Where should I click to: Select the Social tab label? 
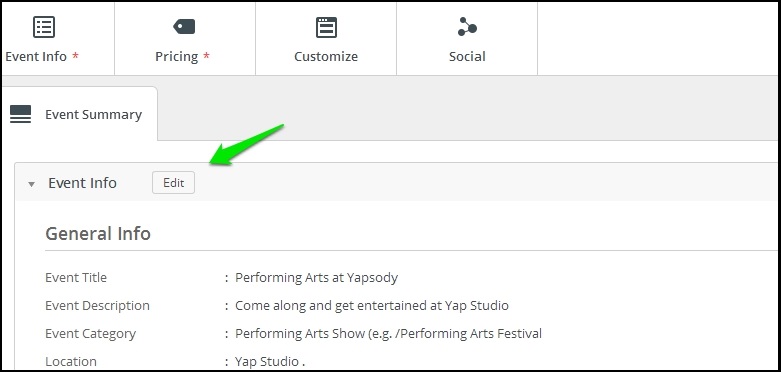(x=467, y=57)
